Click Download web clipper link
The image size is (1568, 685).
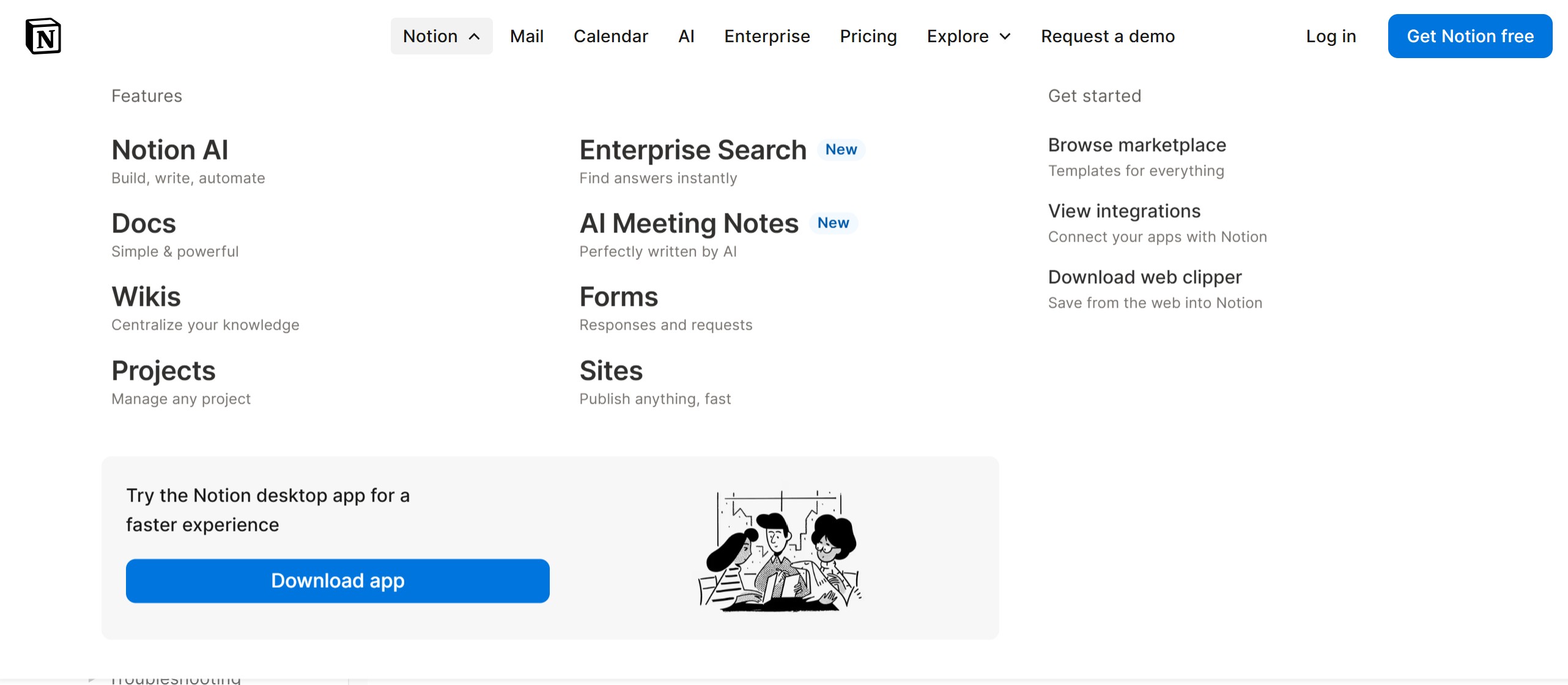1155,289
